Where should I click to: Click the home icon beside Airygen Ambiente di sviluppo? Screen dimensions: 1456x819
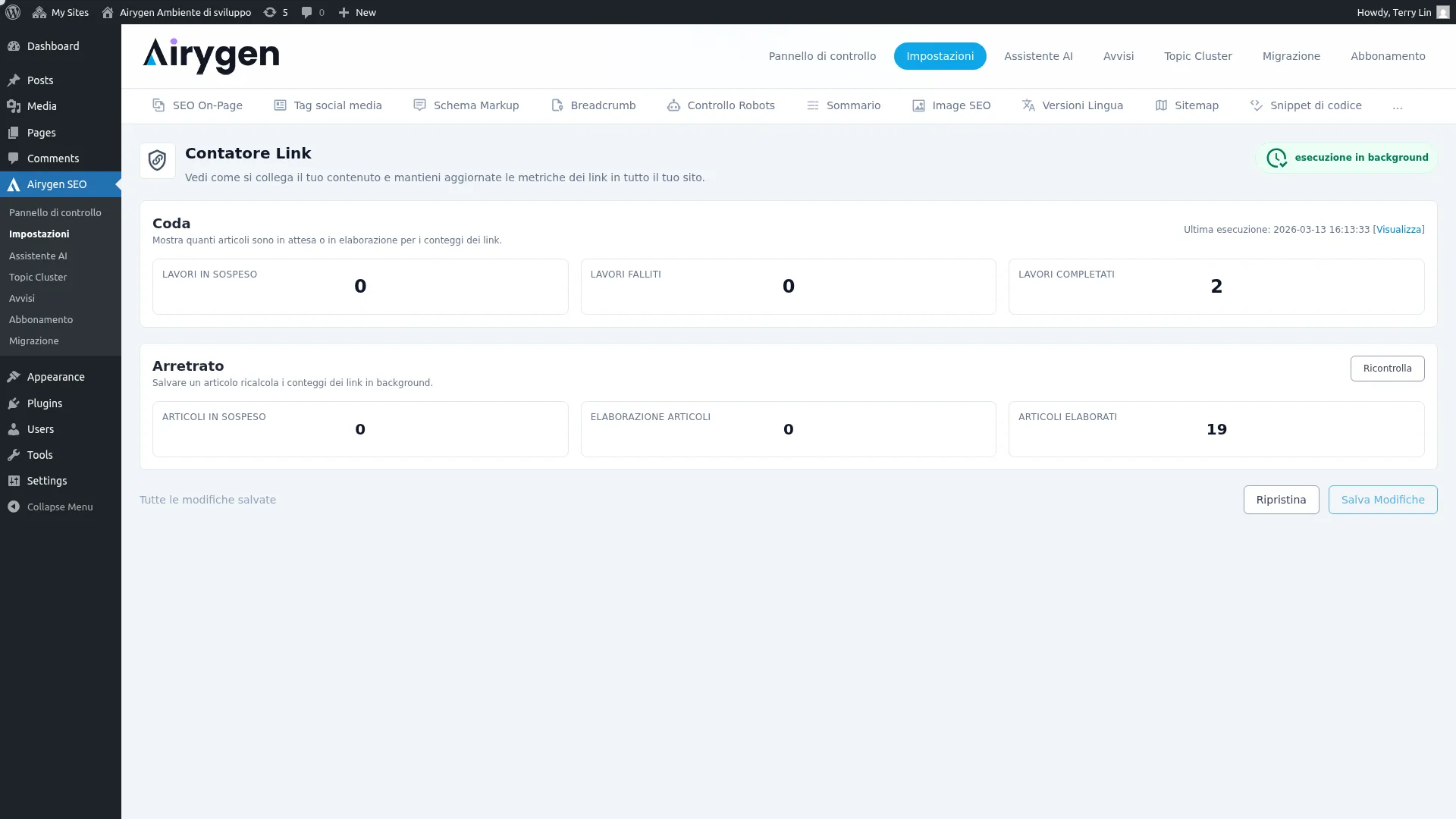coord(108,12)
